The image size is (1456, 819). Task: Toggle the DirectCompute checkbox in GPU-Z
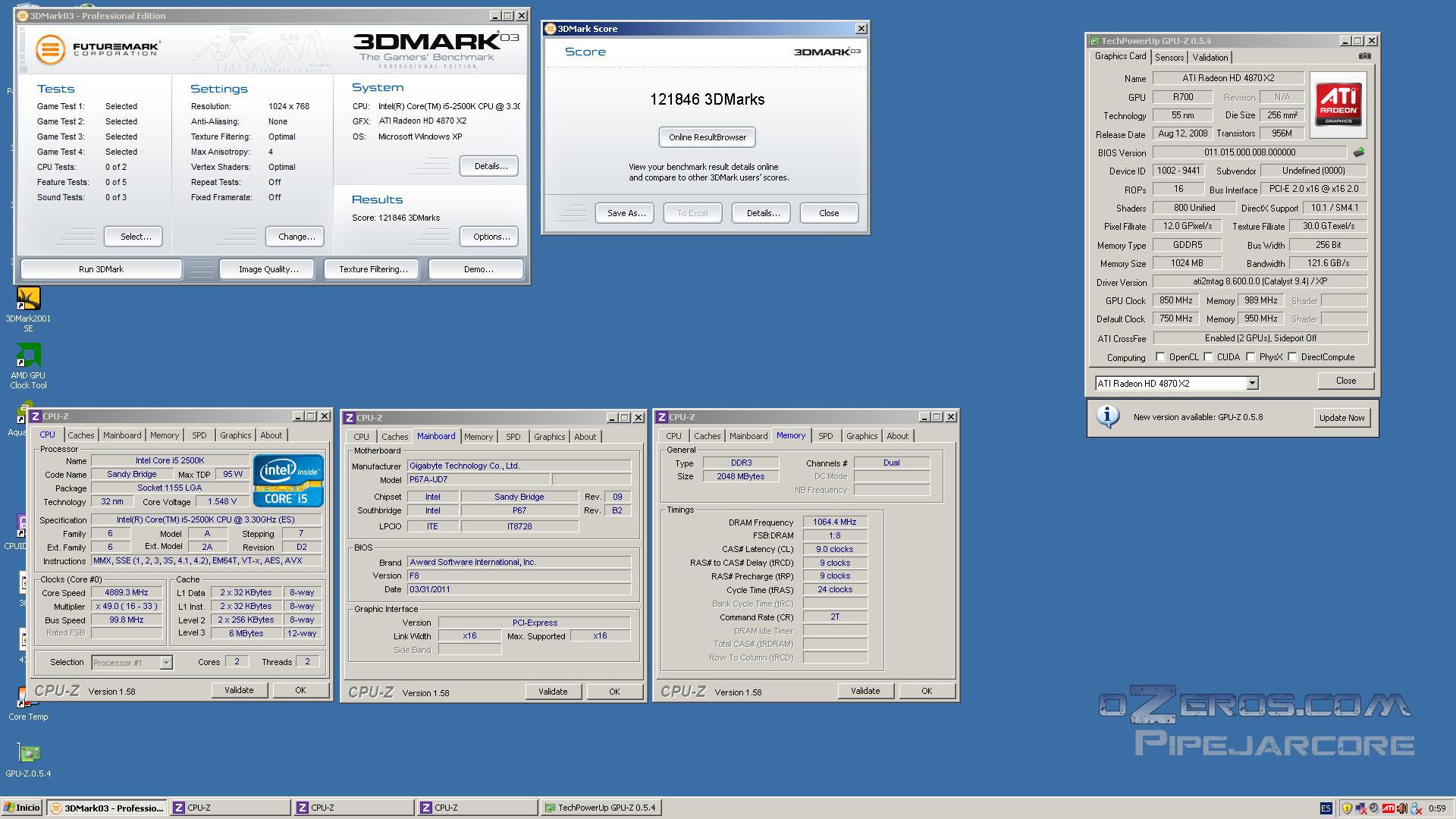click(1293, 357)
